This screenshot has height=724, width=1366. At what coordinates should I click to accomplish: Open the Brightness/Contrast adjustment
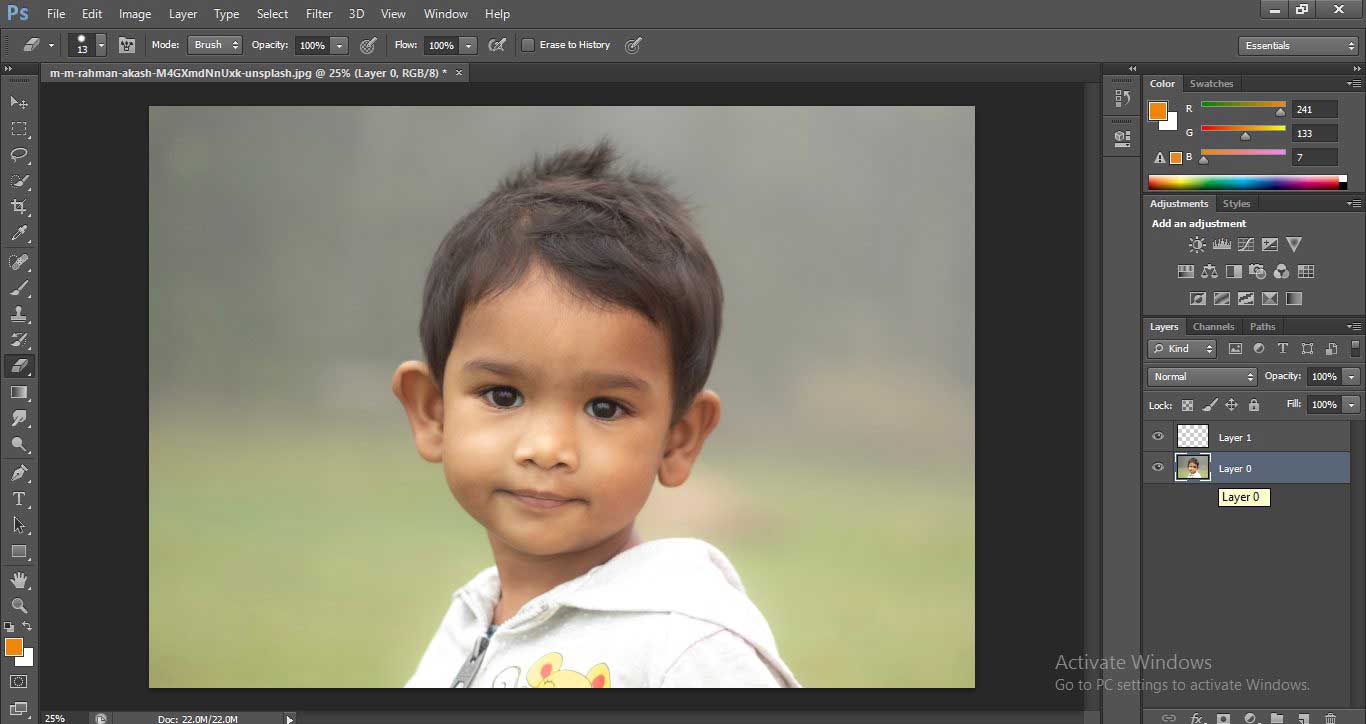[1198, 244]
